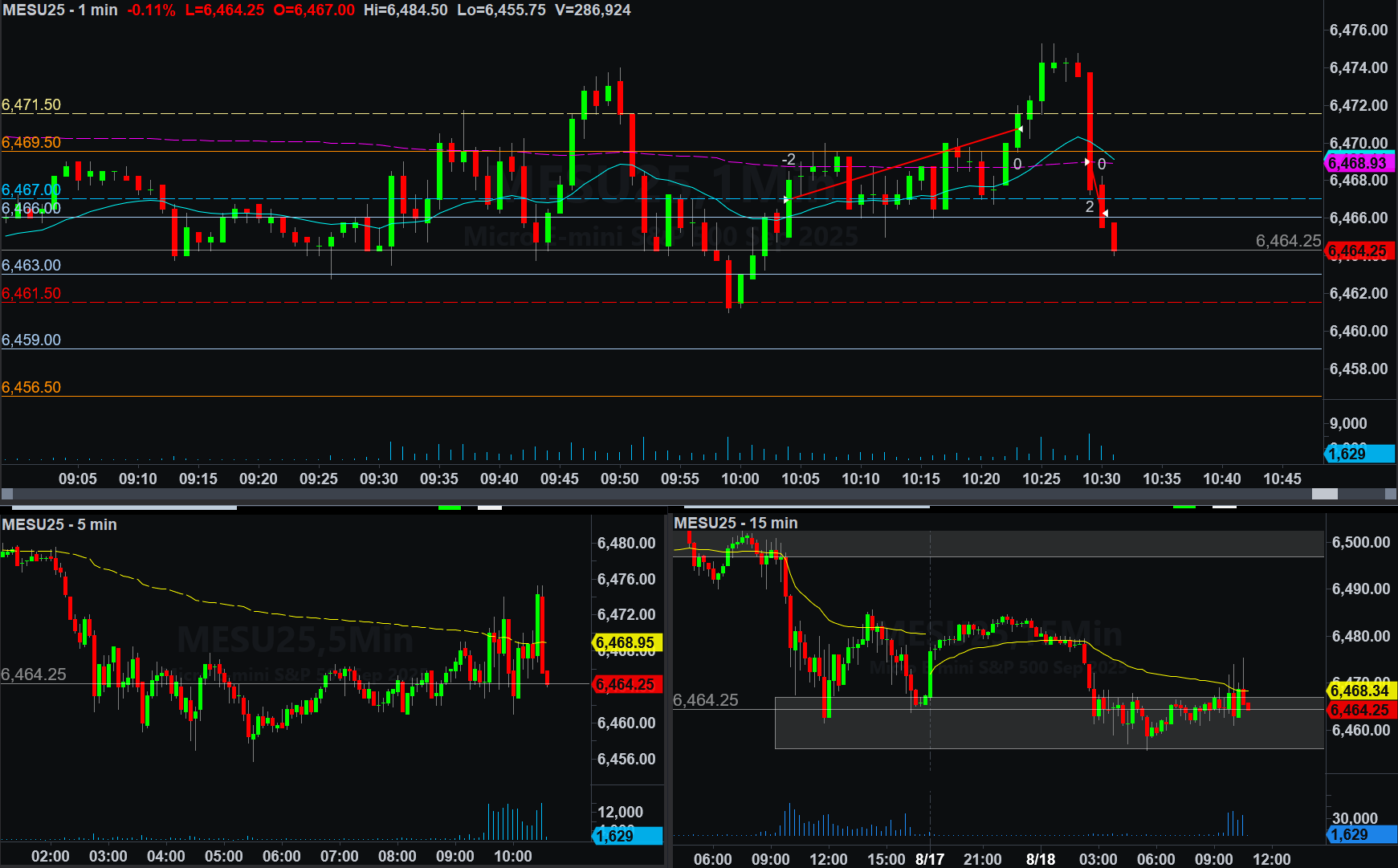
Task: Click the MESU25 - 5 min chart title
Action: (x=59, y=524)
